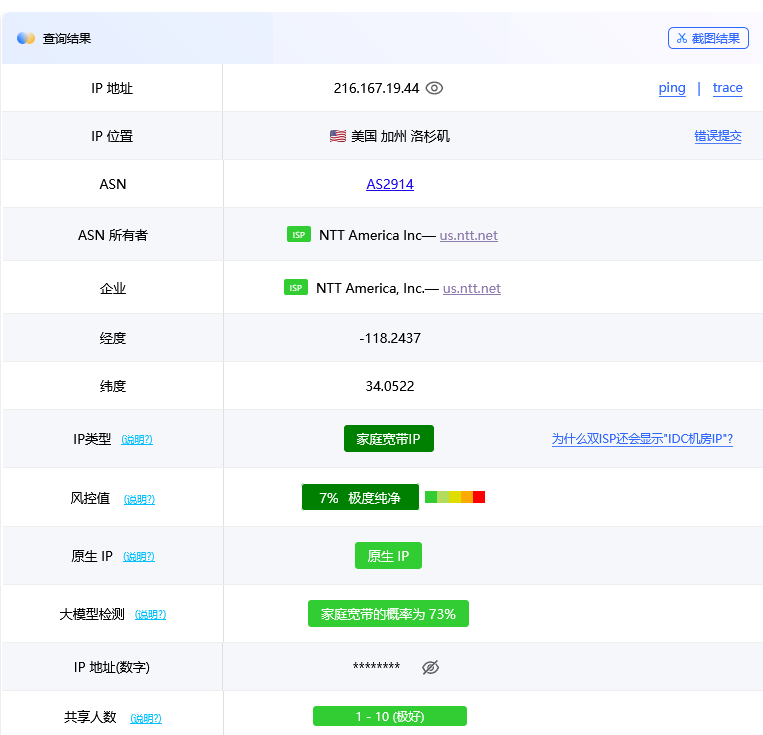
Task: Click the 经度 row label
Action: 113,338
